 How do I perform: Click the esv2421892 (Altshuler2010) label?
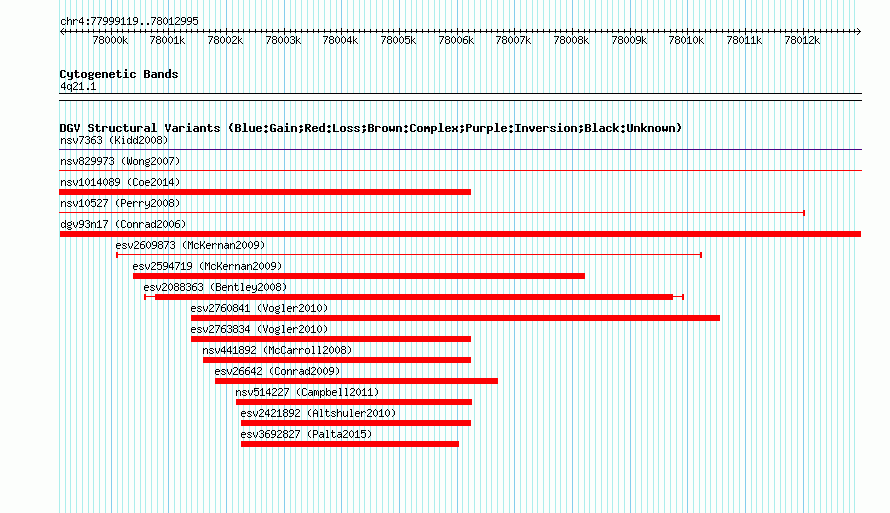(318, 413)
